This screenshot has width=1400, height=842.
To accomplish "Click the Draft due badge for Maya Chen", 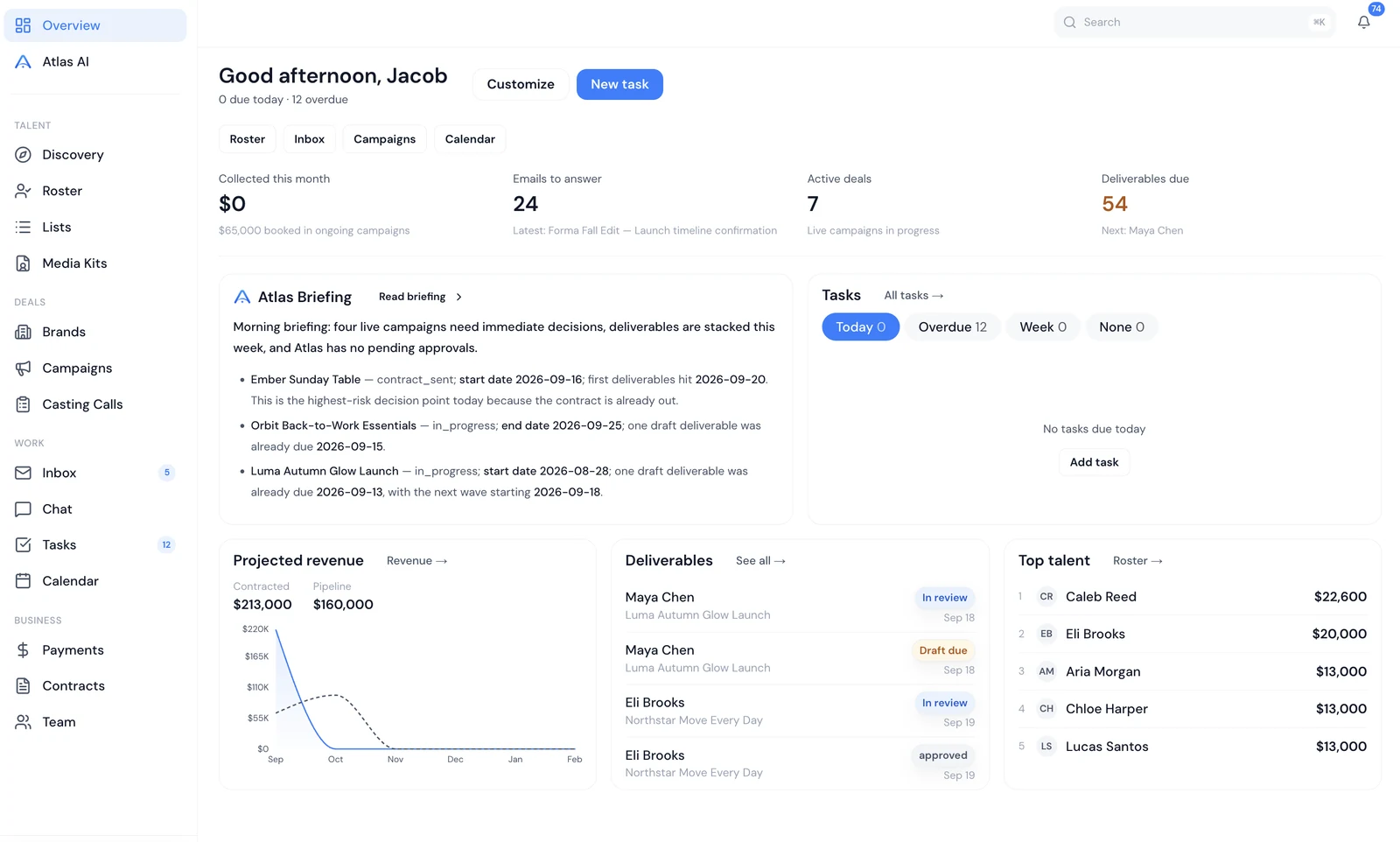I will [943, 650].
